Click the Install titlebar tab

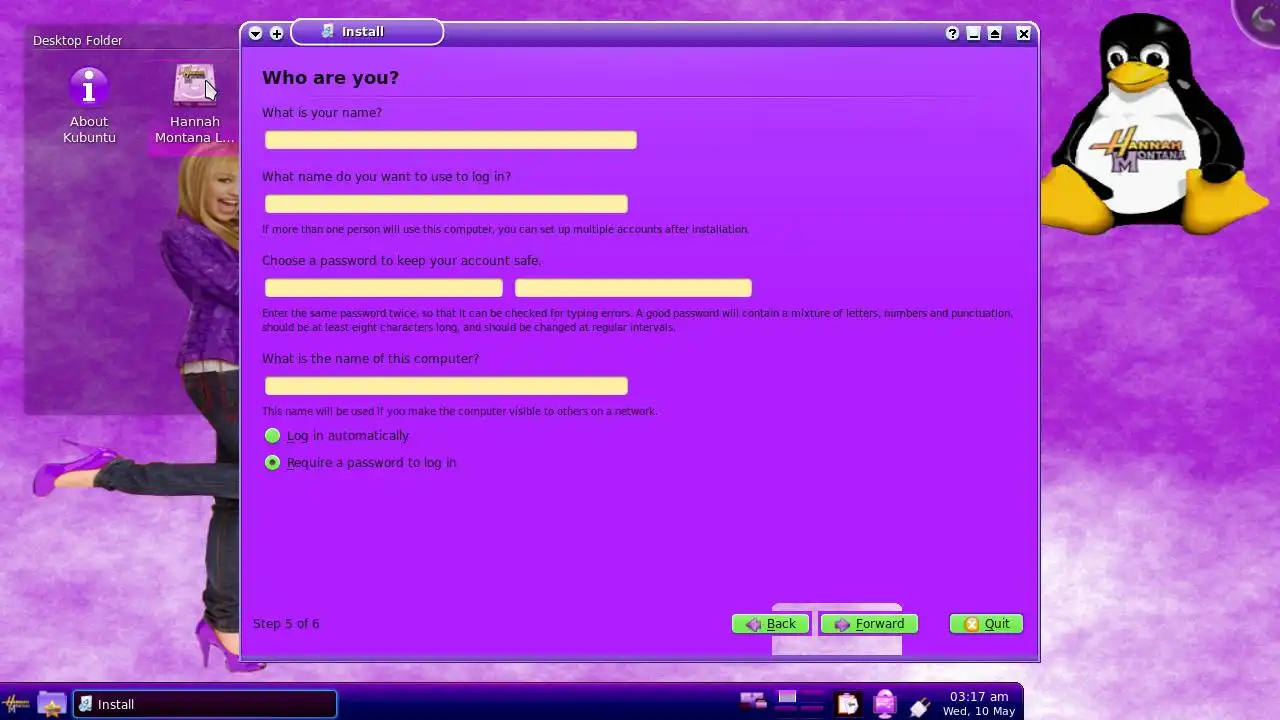pyautogui.click(x=367, y=32)
